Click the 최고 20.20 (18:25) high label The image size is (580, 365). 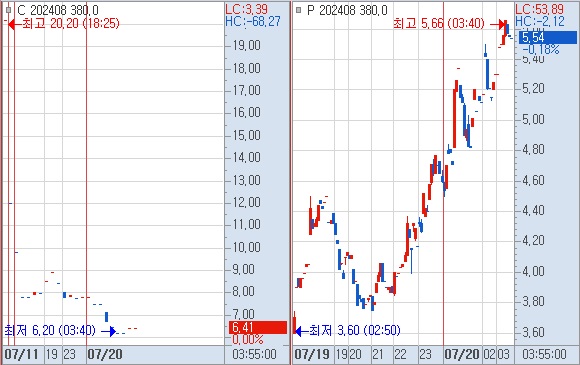click(x=71, y=24)
